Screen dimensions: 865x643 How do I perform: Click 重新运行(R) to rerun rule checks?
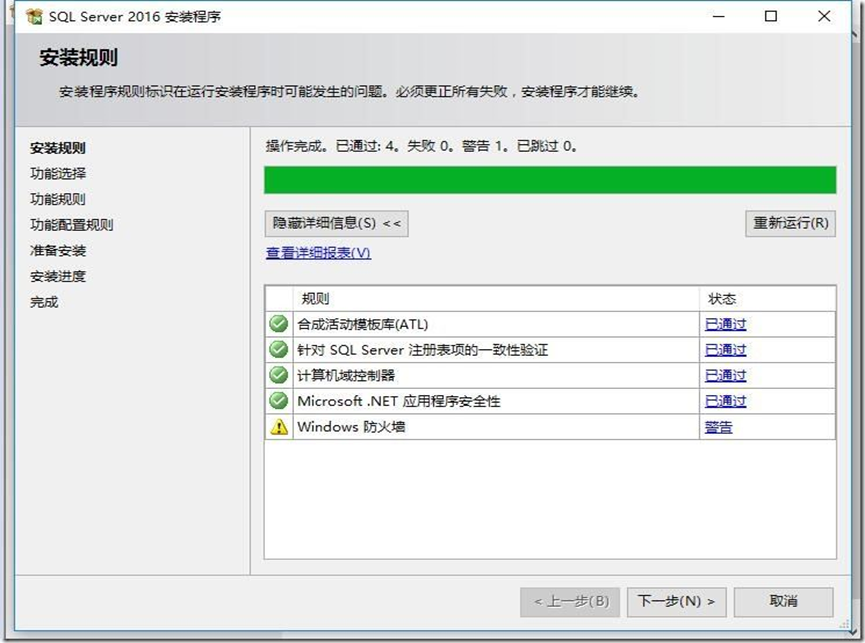click(789, 223)
